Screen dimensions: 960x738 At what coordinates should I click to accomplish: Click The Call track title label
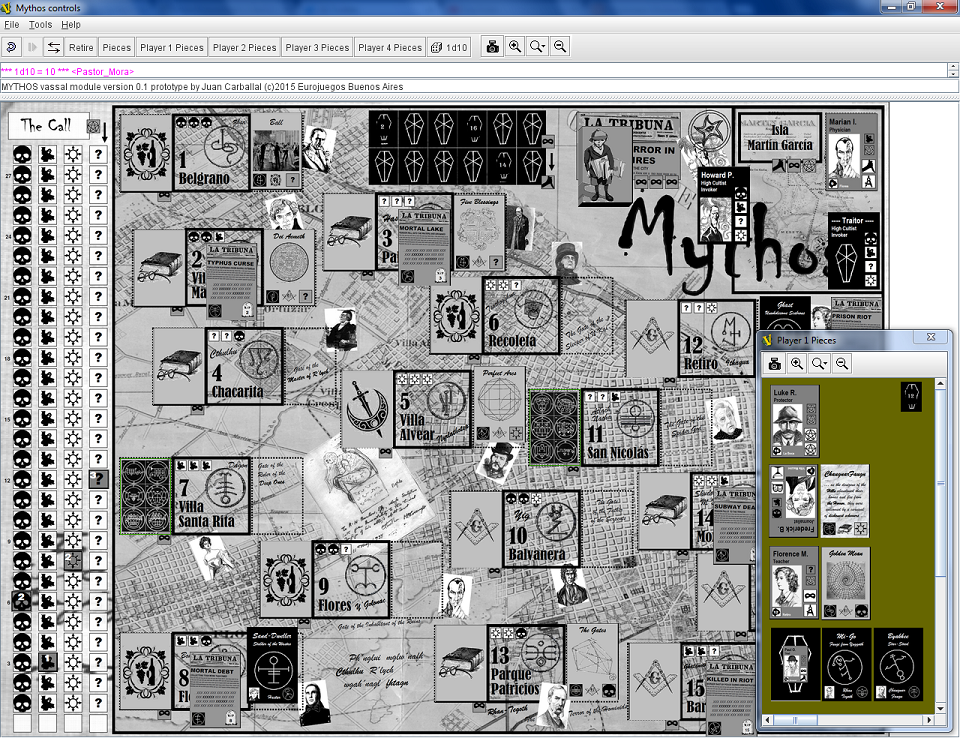click(x=47, y=126)
